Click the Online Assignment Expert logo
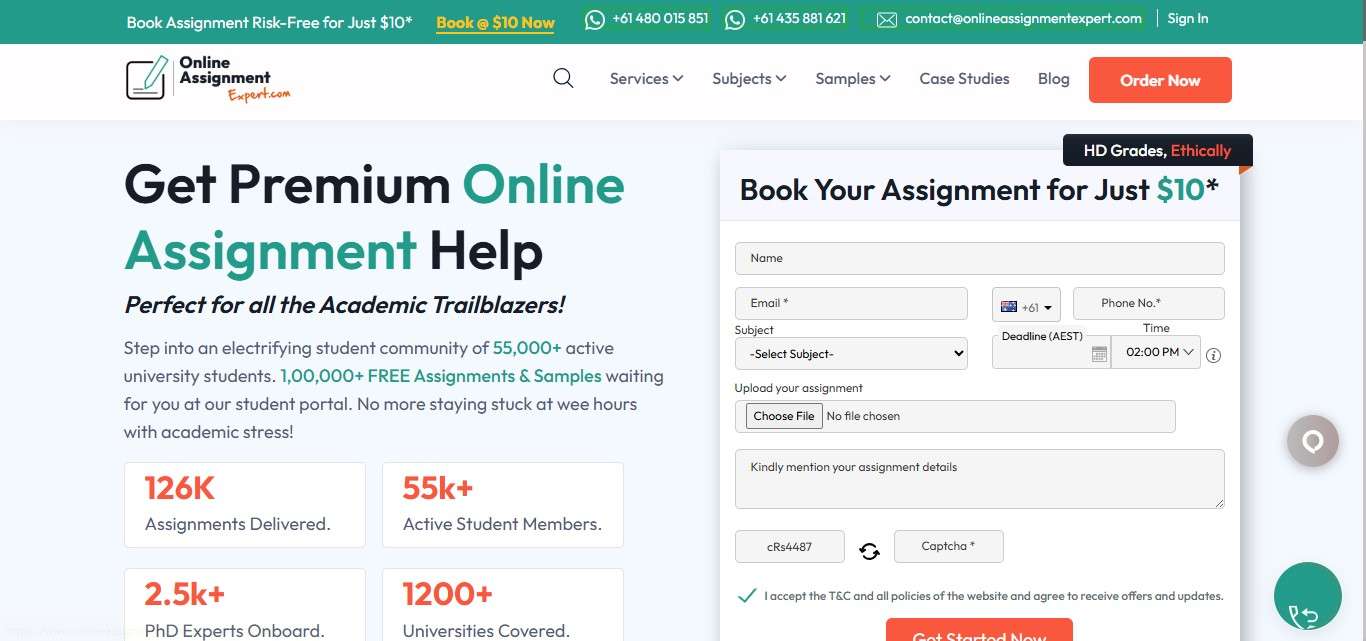This screenshot has height=641, width=1366. point(208,79)
